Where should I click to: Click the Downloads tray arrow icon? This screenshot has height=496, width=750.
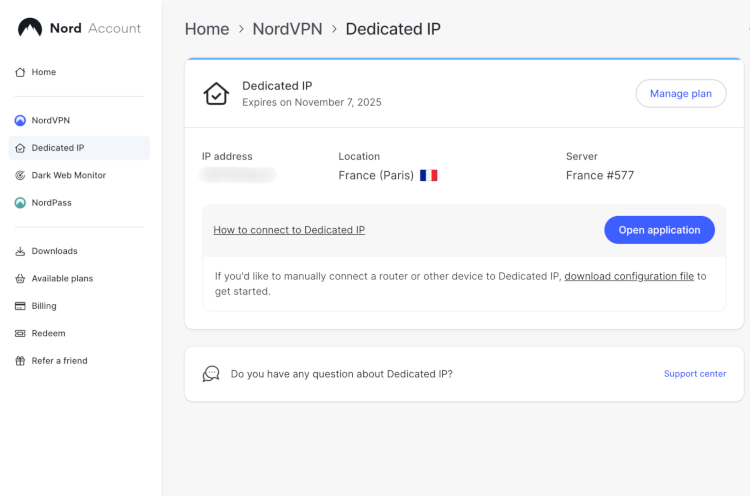pos(20,251)
